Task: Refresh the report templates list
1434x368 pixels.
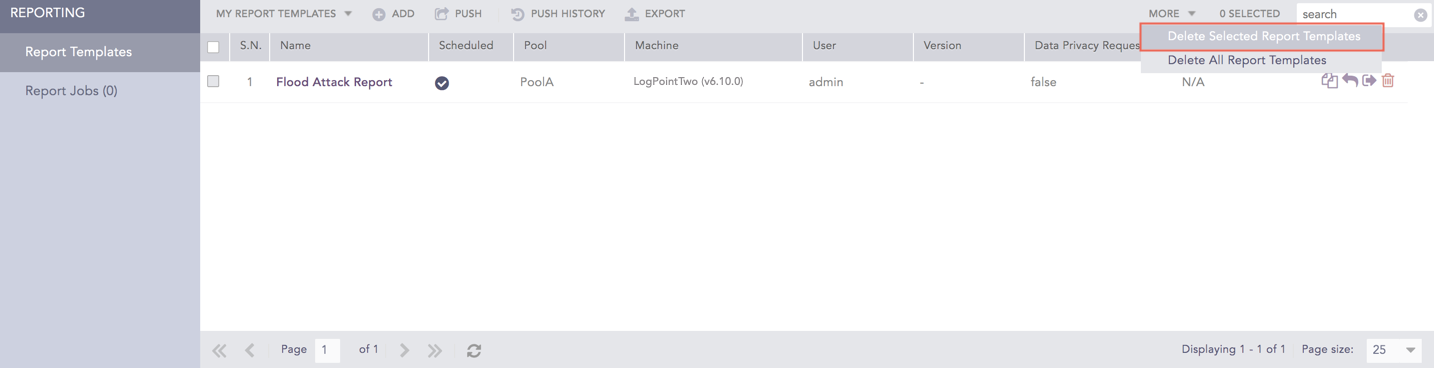Action: click(x=474, y=350)
